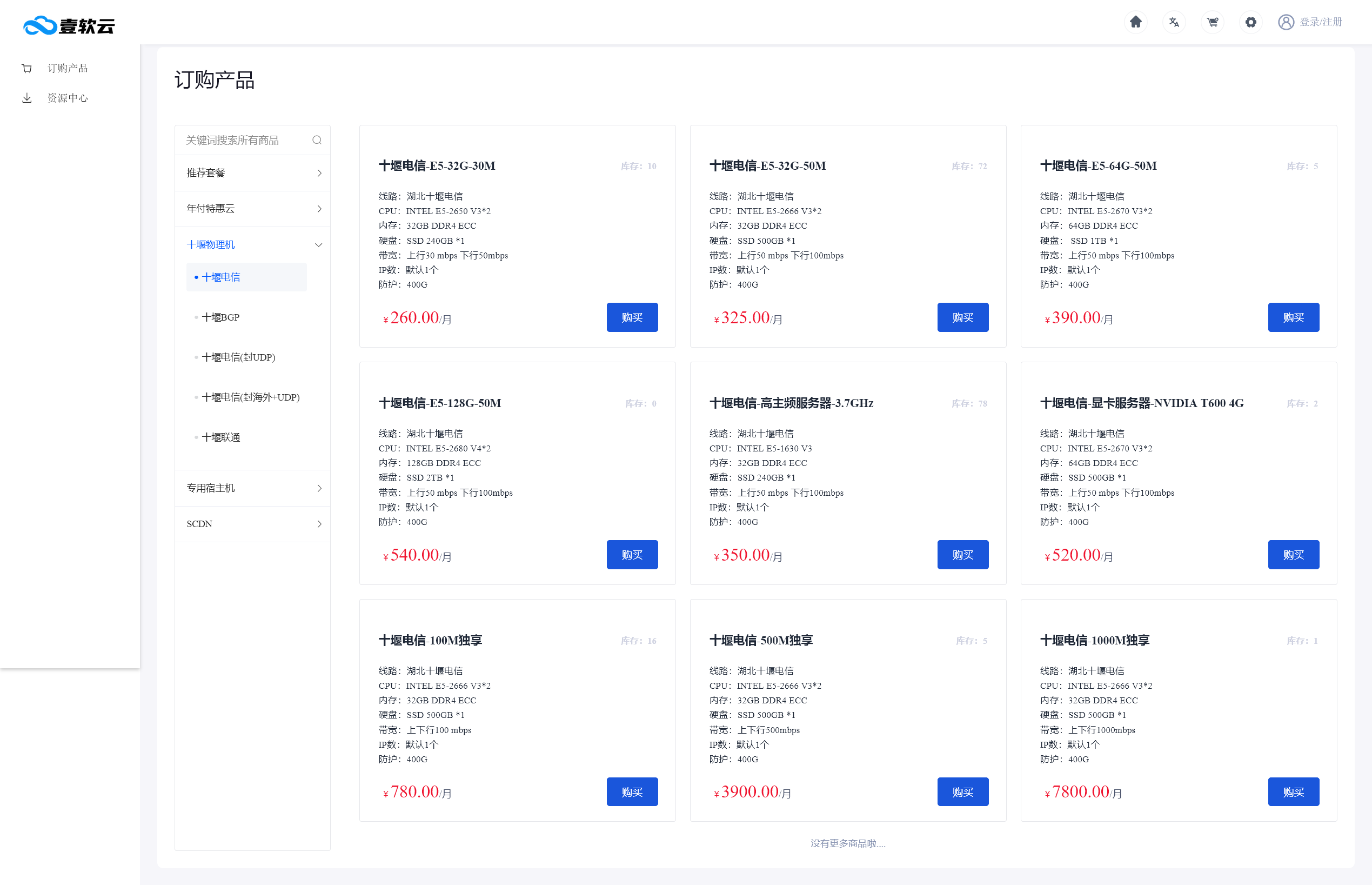Click the search magnifier icon

(x=317, y=140)
